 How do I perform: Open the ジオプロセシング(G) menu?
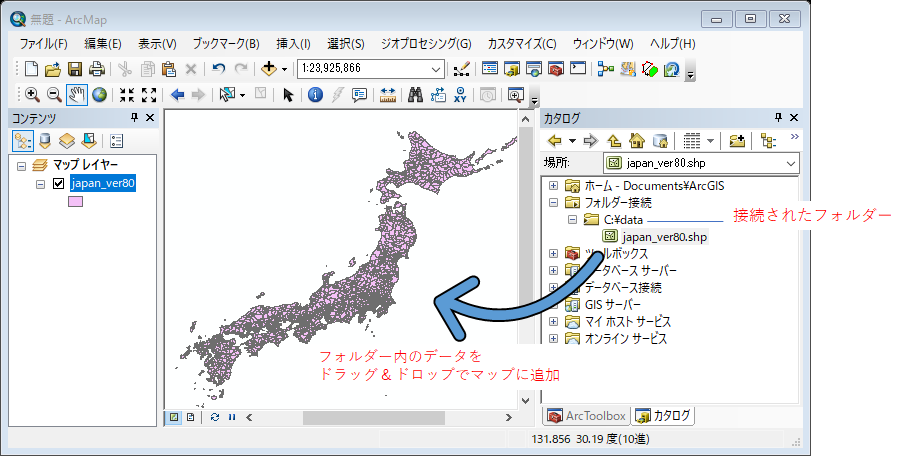click(426, 44)
